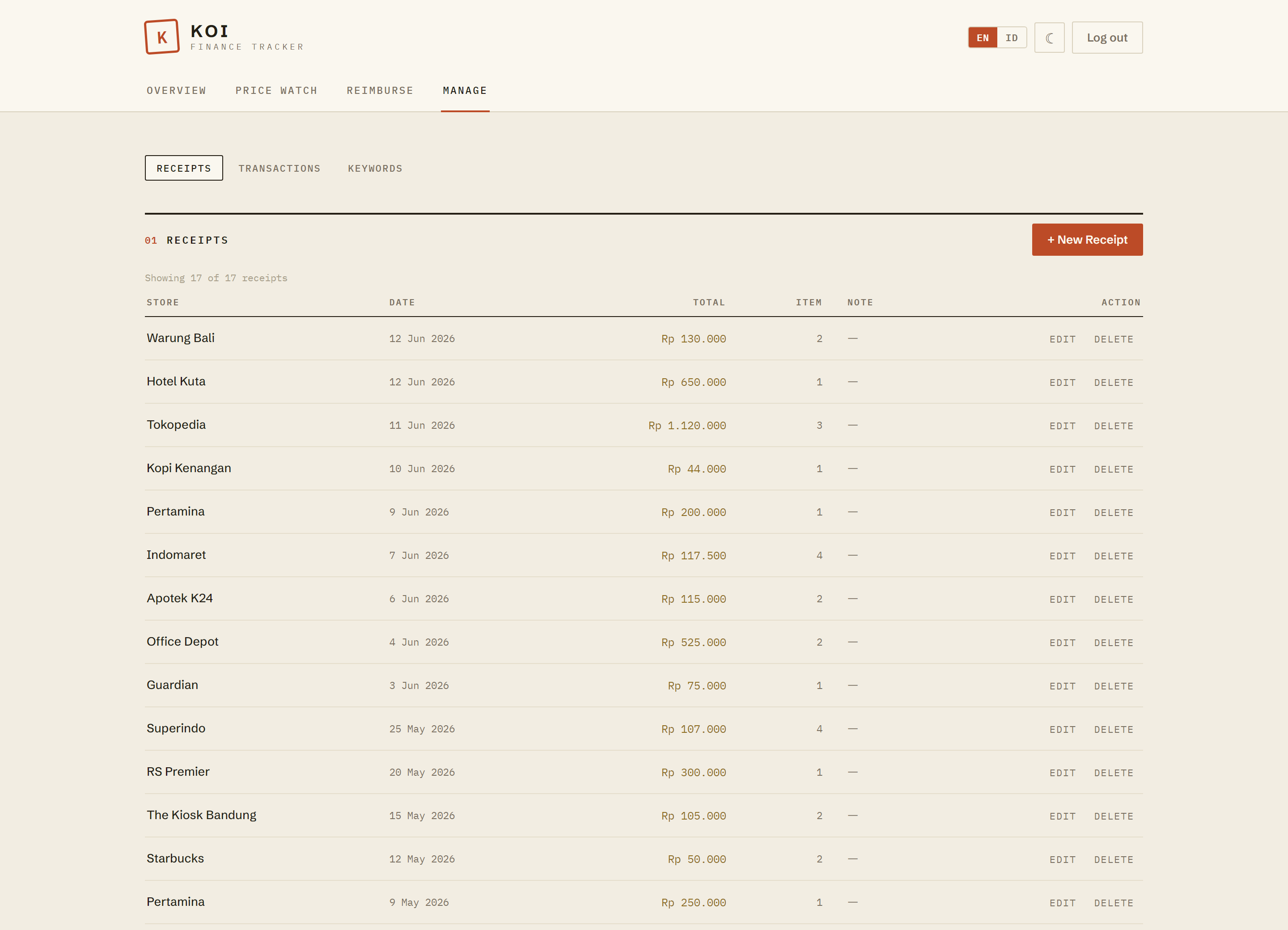The image size is (1288, 930).
Task: Delete the Apotek K24 receipt
Action: (x=1114, y=600)
